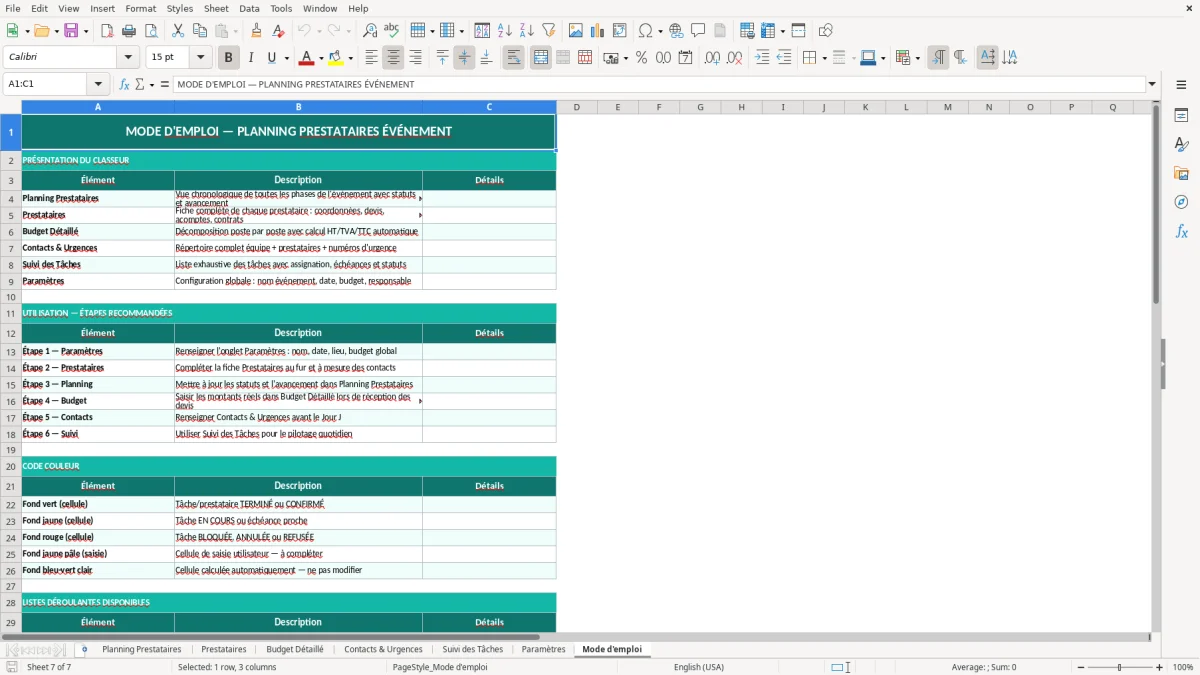Open the background color dropdown arrow
Viewport: 1200px width, 675px height.
pyautogui.click(x=350, y=58)
